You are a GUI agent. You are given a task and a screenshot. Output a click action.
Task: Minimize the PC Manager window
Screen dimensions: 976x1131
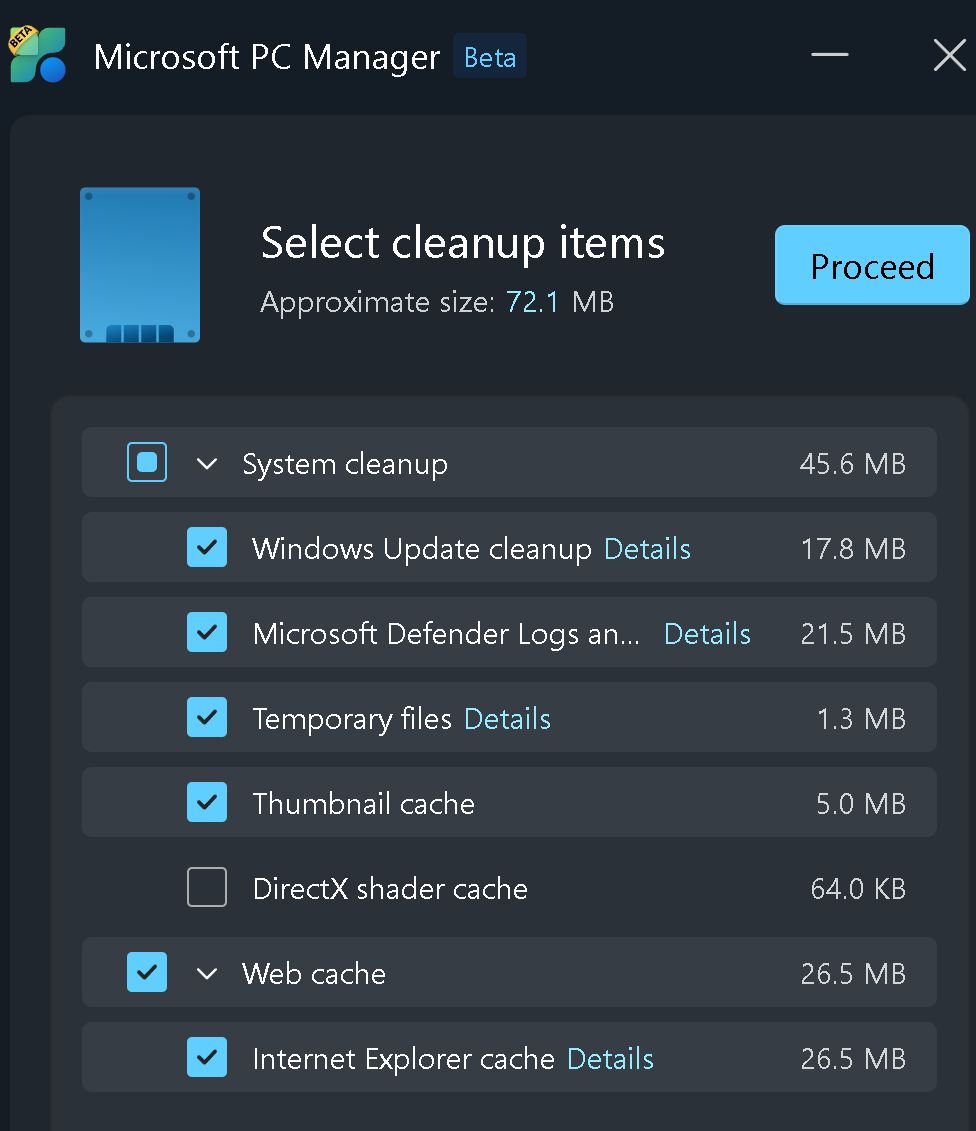click(830, 54)
